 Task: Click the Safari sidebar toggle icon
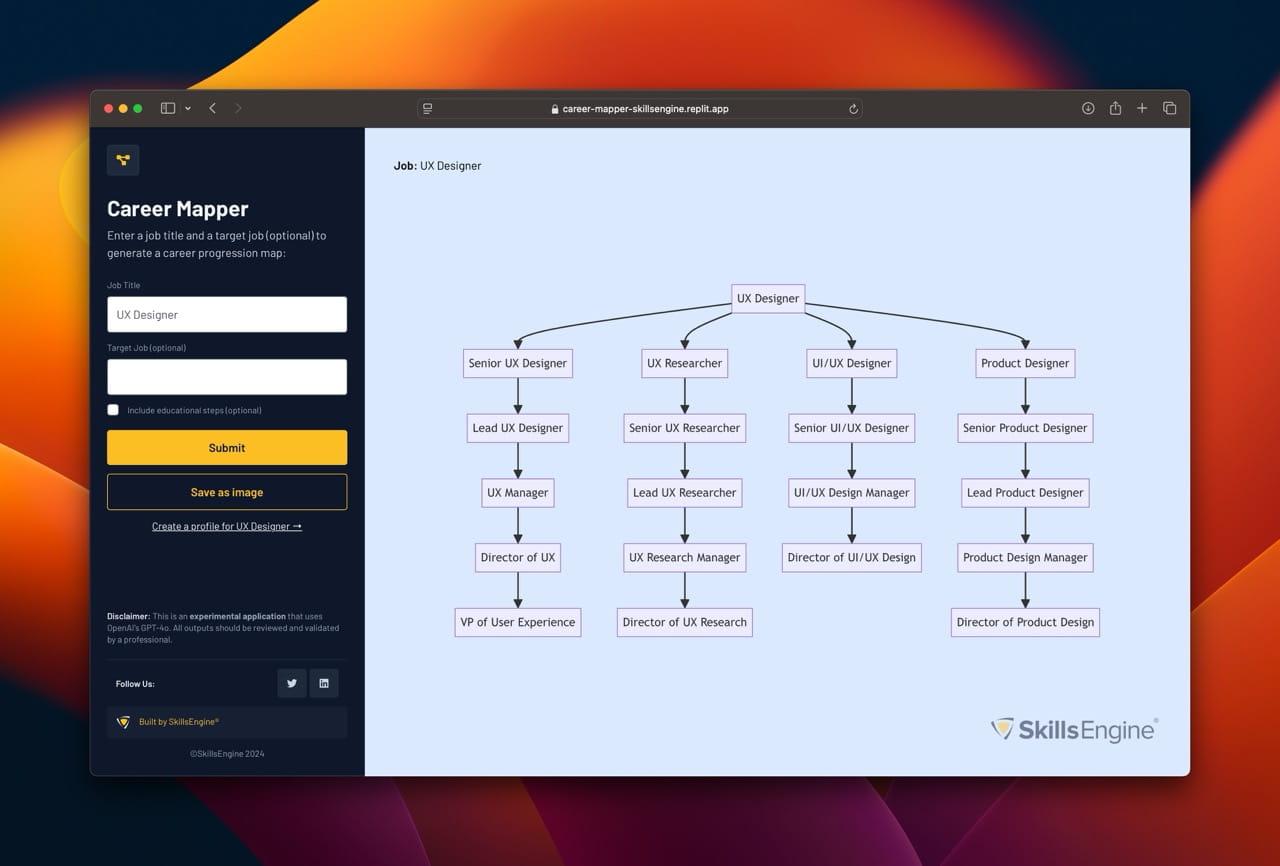[x=168, y=108]
